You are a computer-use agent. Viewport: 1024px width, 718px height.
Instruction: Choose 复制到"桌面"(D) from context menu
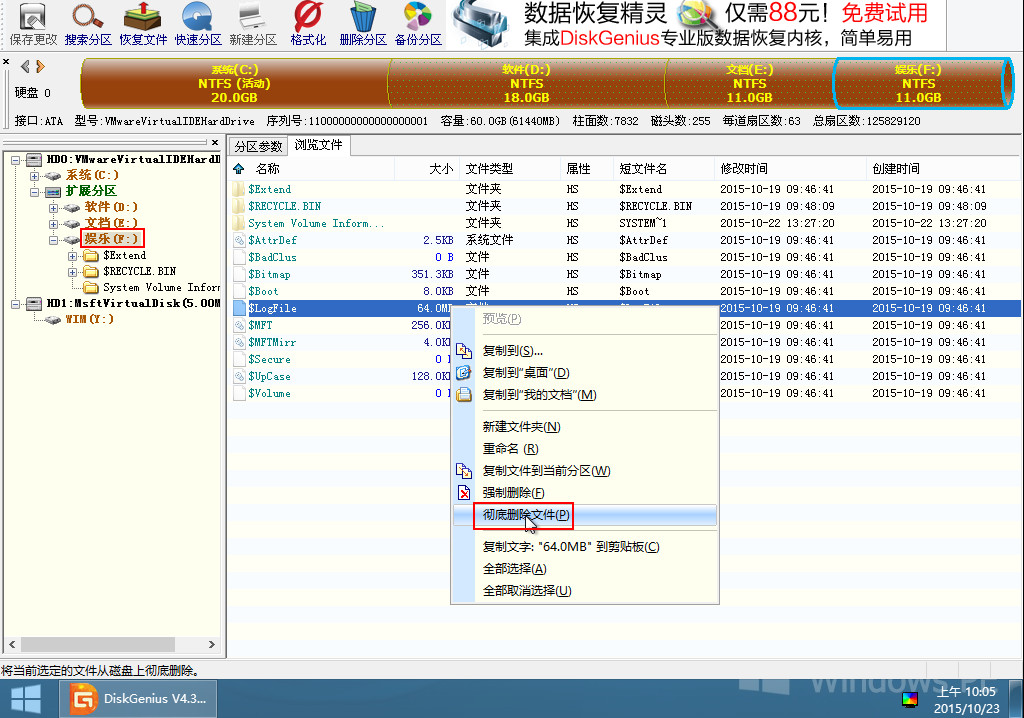click(x=586, y=372)
